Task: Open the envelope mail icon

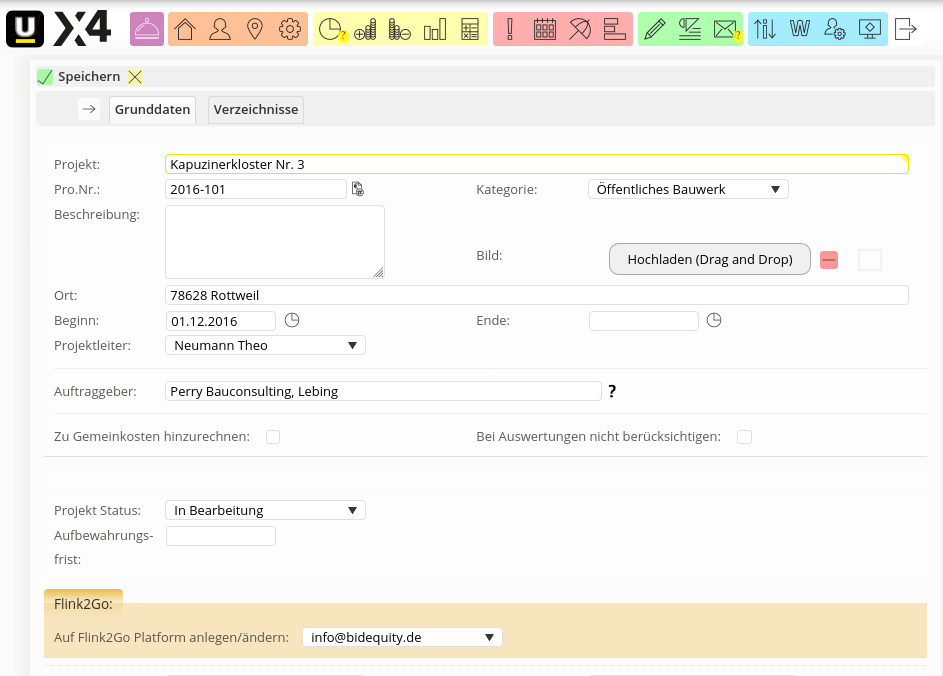Action: [725, 30]
